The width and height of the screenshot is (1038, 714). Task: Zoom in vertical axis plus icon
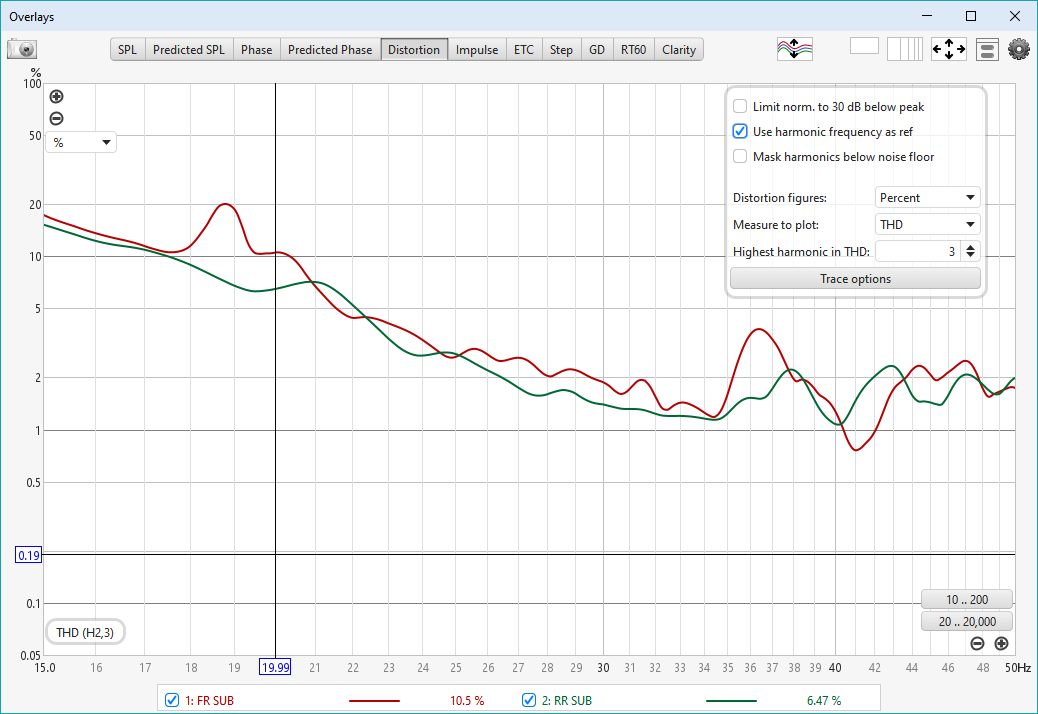[57, 97]
